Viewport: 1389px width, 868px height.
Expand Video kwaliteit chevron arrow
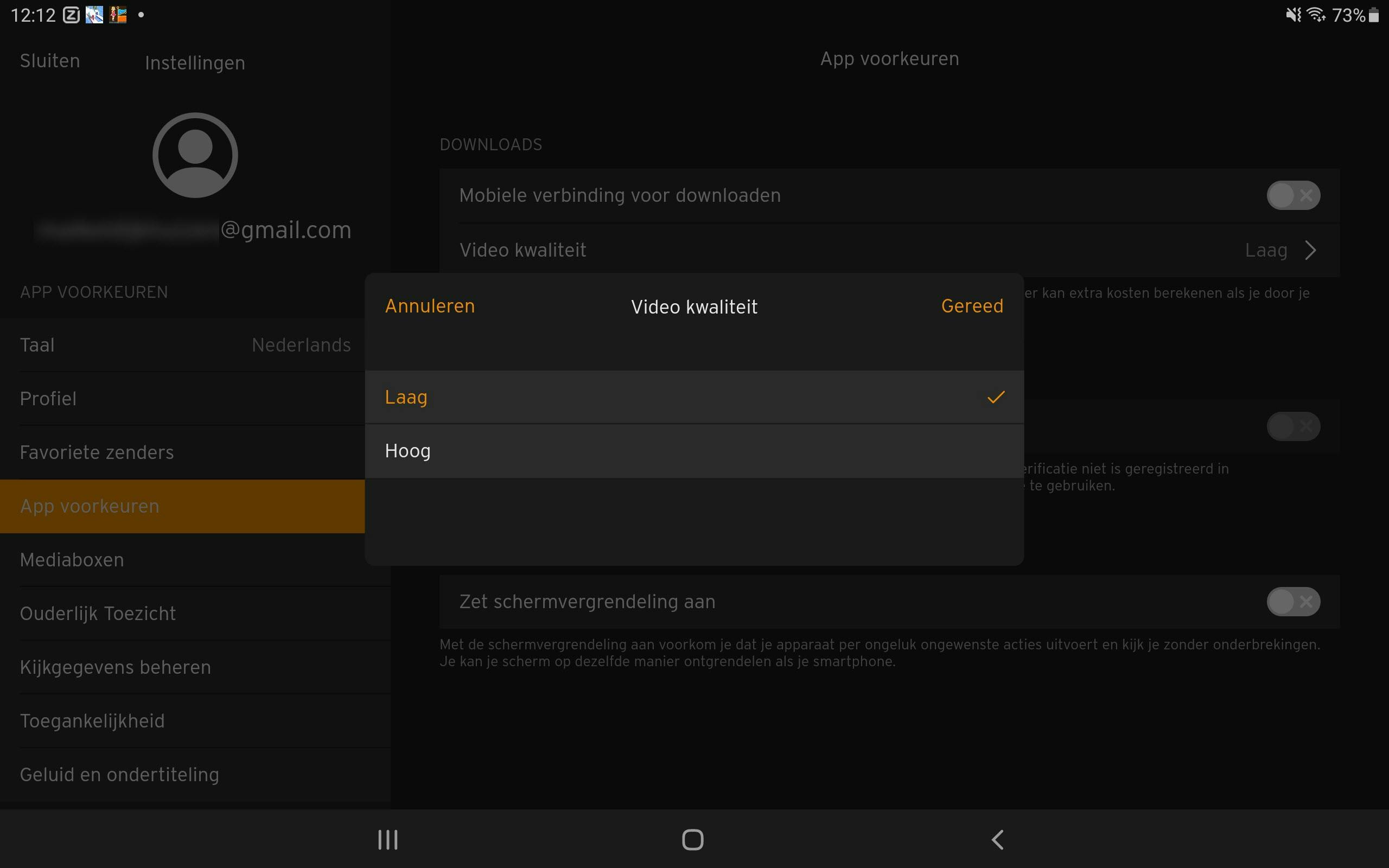coord(1310,250)
